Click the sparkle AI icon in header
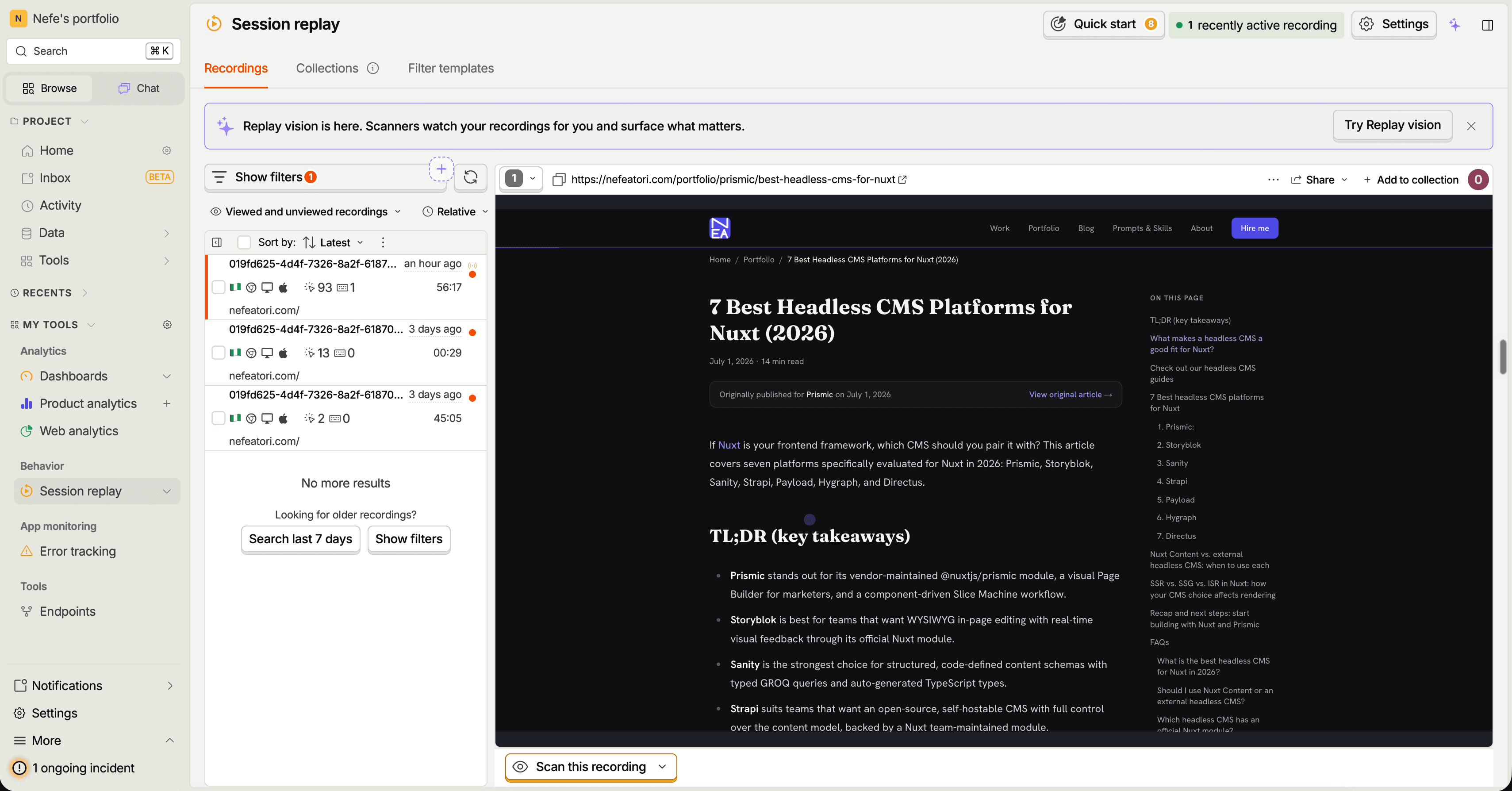Viewport: 1512px width, 791px height. (1454, 25)
